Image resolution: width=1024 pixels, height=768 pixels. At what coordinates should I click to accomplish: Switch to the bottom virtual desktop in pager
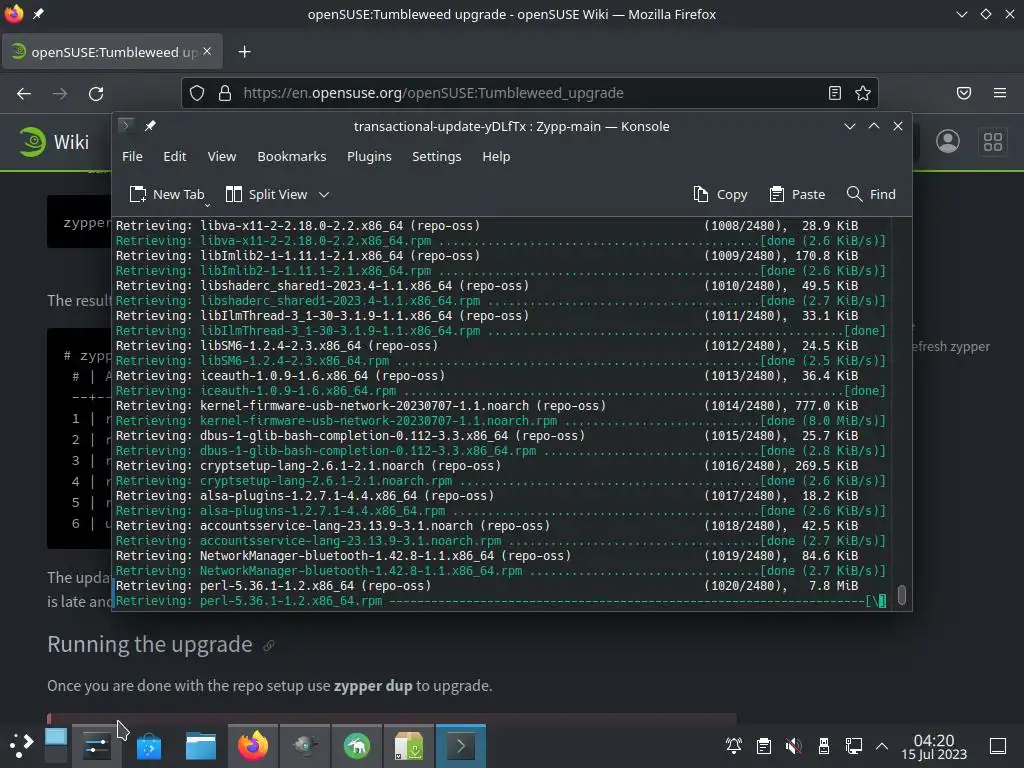click(56, 754)
